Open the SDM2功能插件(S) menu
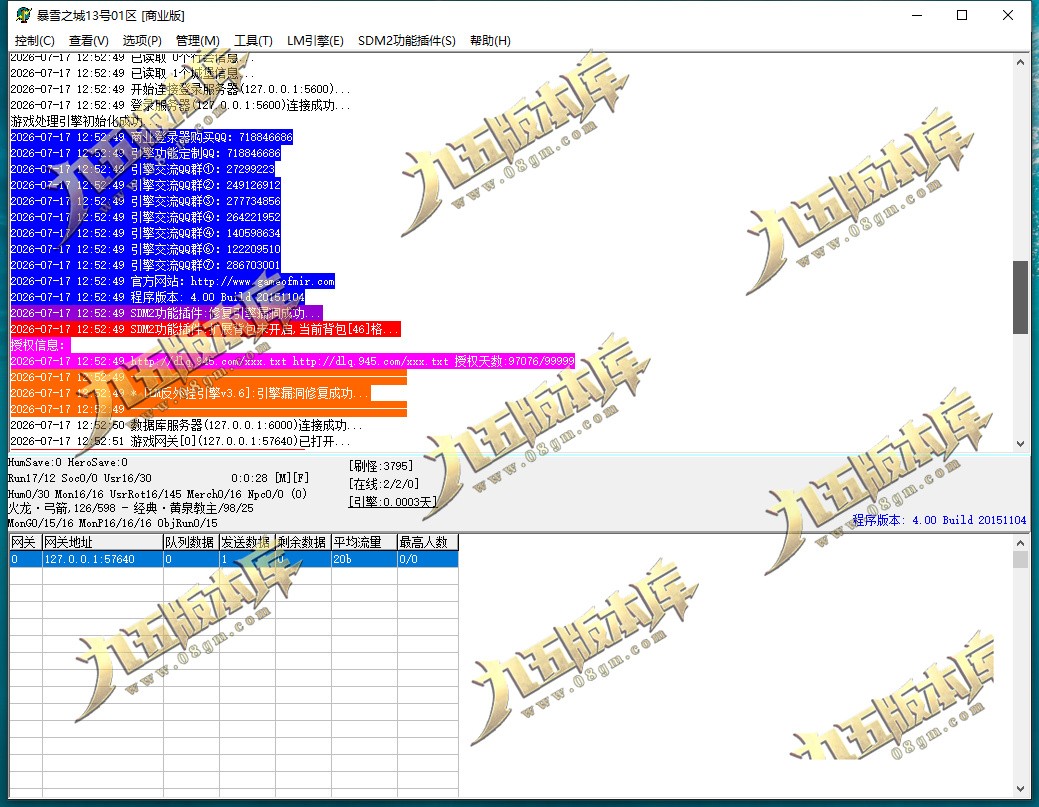Screen dimensions: 1039x807 click(x=406, y=40)
